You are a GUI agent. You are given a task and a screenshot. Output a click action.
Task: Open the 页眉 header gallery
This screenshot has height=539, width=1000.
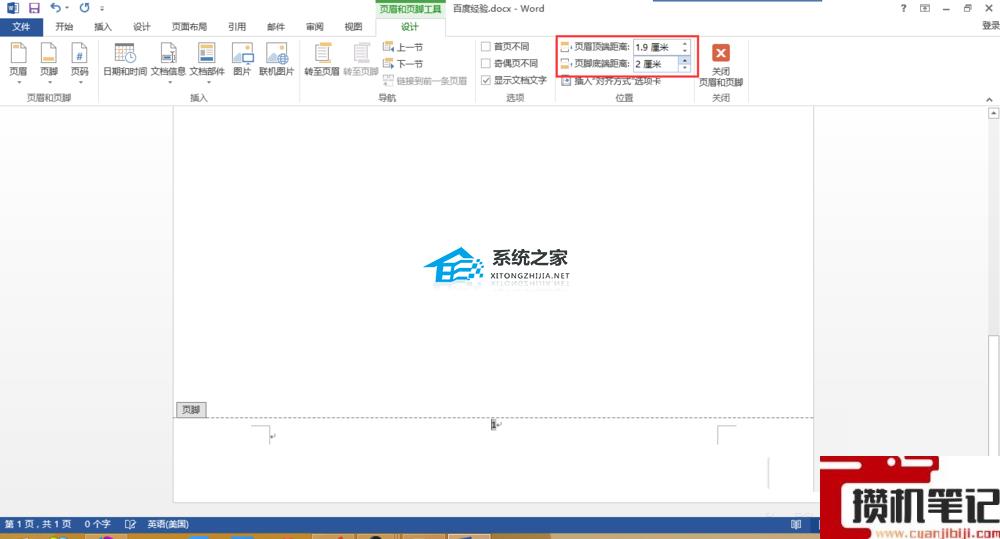pos(18,63)
